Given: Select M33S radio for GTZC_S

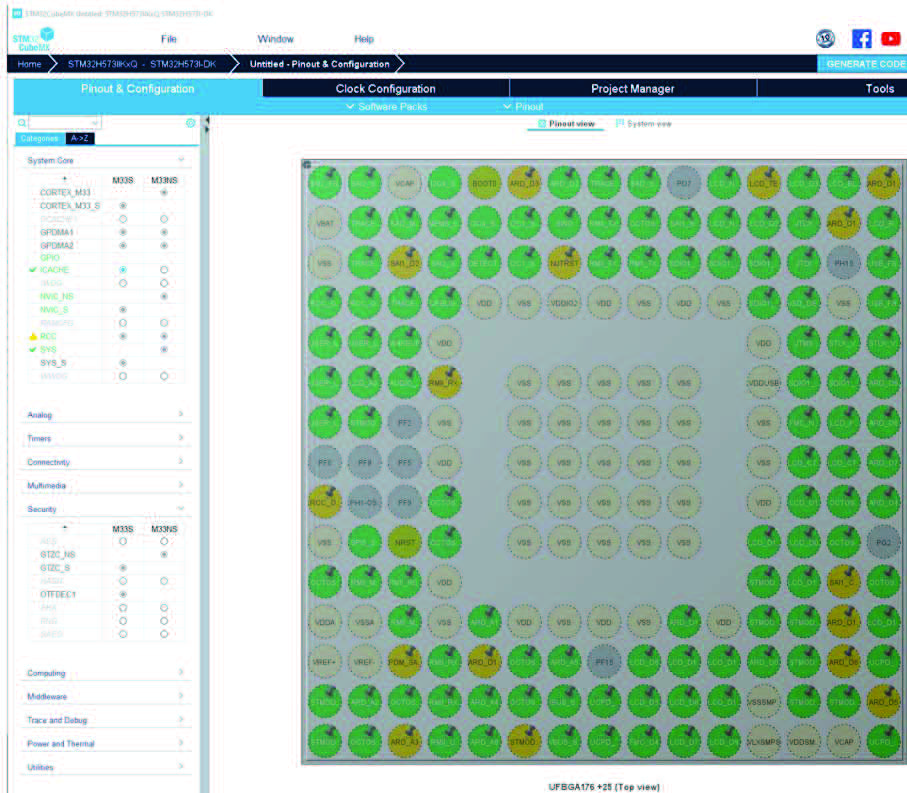Looking at the screenshot, I should click(123, 568).
